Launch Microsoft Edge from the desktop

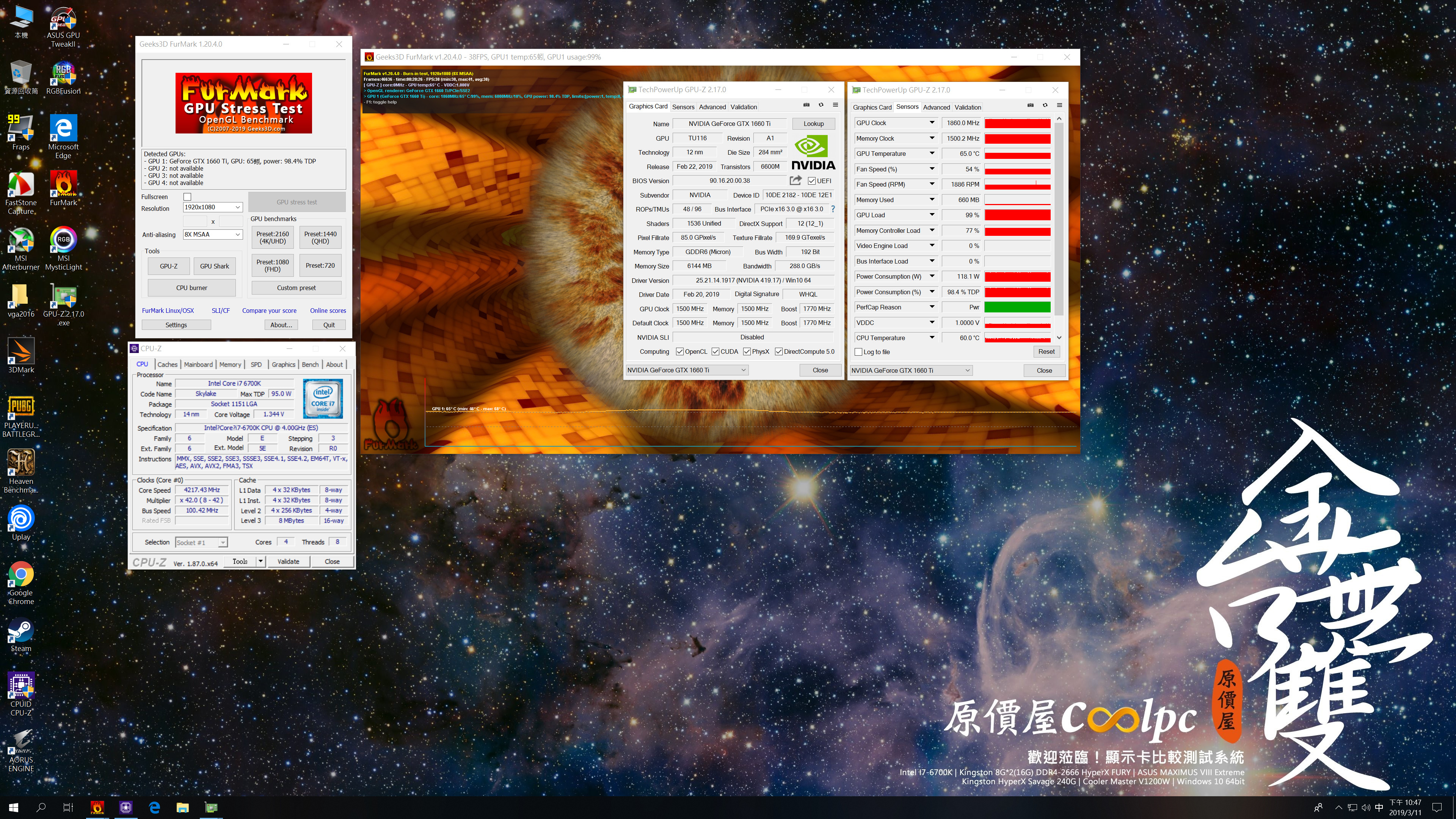point(63,137)
